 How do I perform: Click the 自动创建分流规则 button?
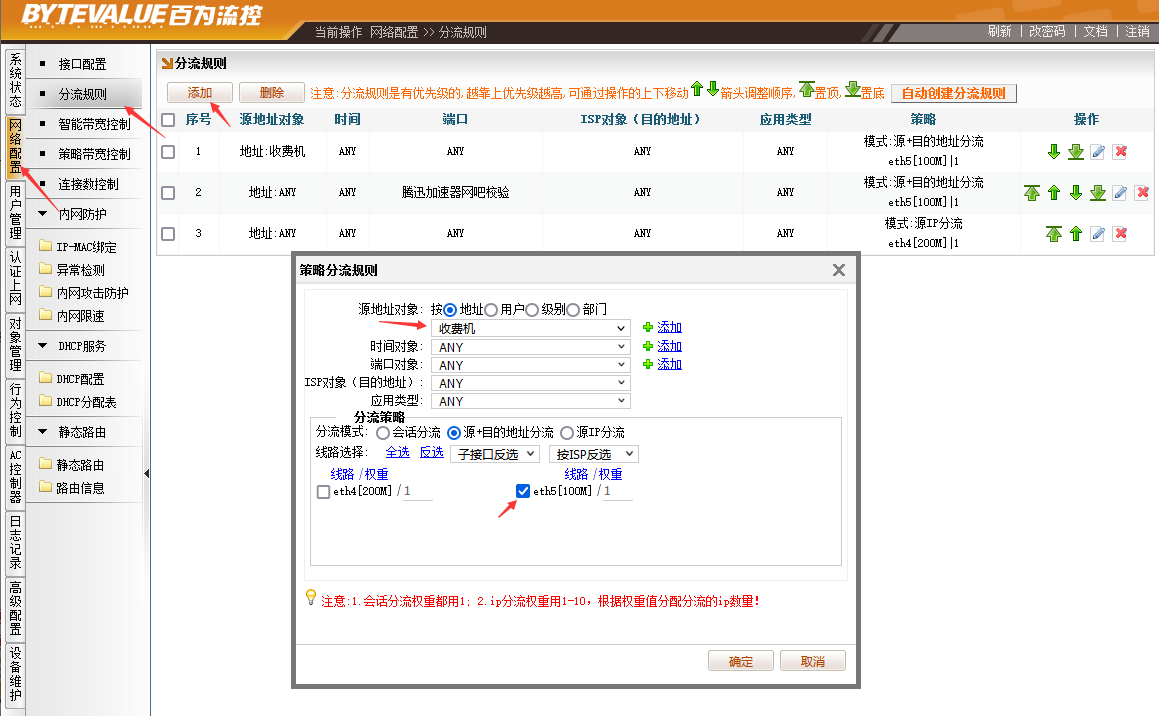coord(953,93)
